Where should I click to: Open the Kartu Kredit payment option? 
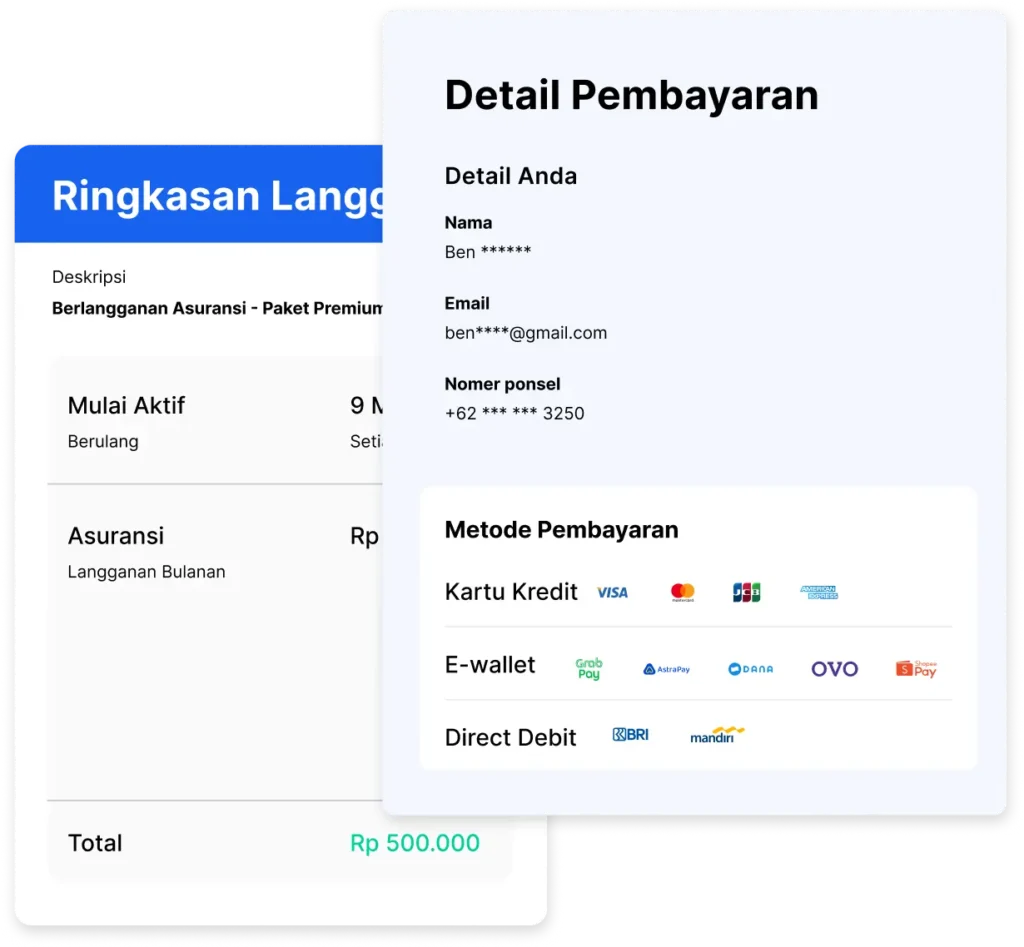511,592
